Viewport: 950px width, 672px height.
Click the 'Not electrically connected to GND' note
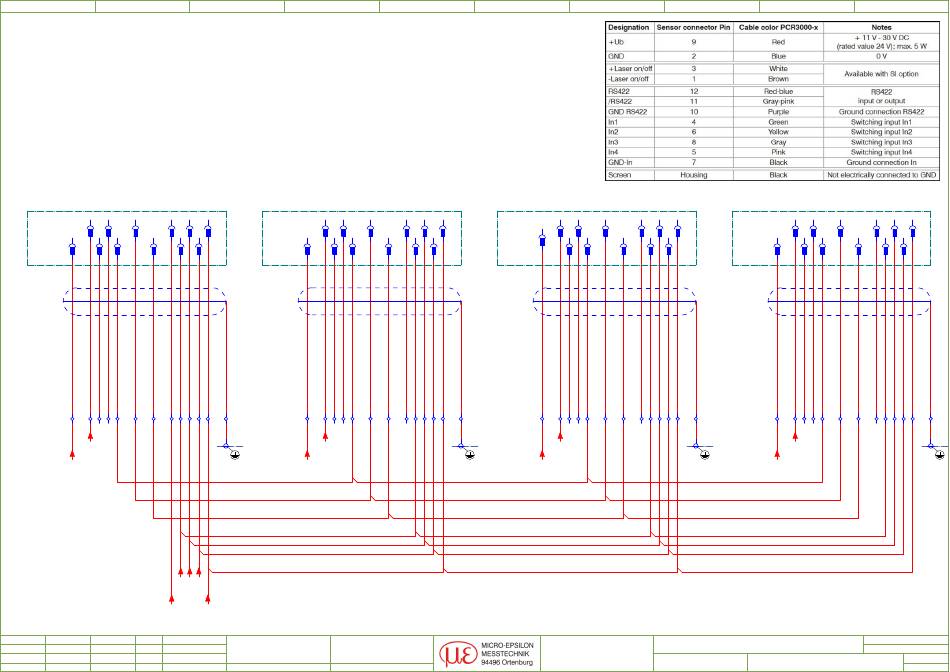point(882,175)
